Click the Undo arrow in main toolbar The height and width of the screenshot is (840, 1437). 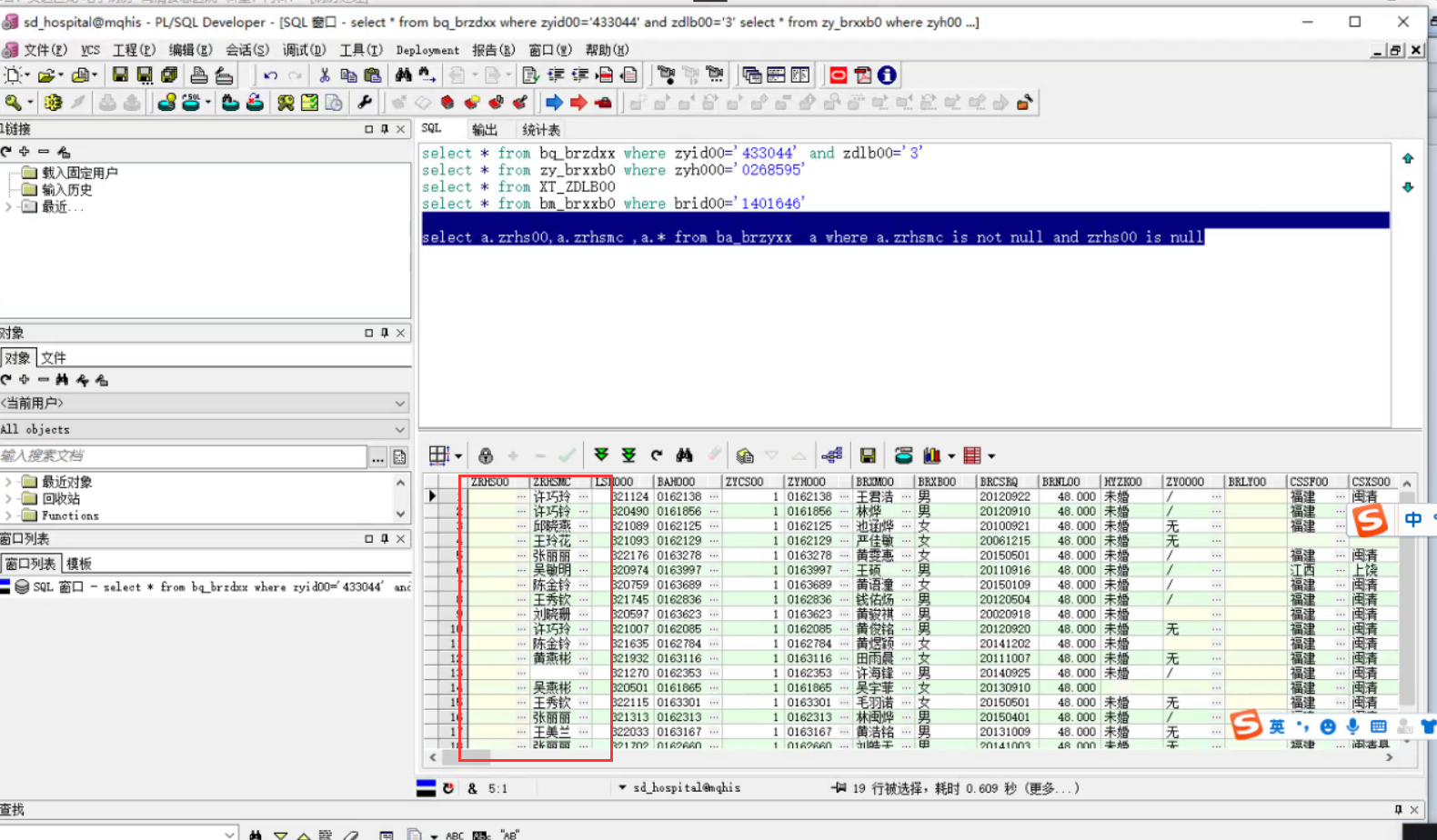pos(270,75)
